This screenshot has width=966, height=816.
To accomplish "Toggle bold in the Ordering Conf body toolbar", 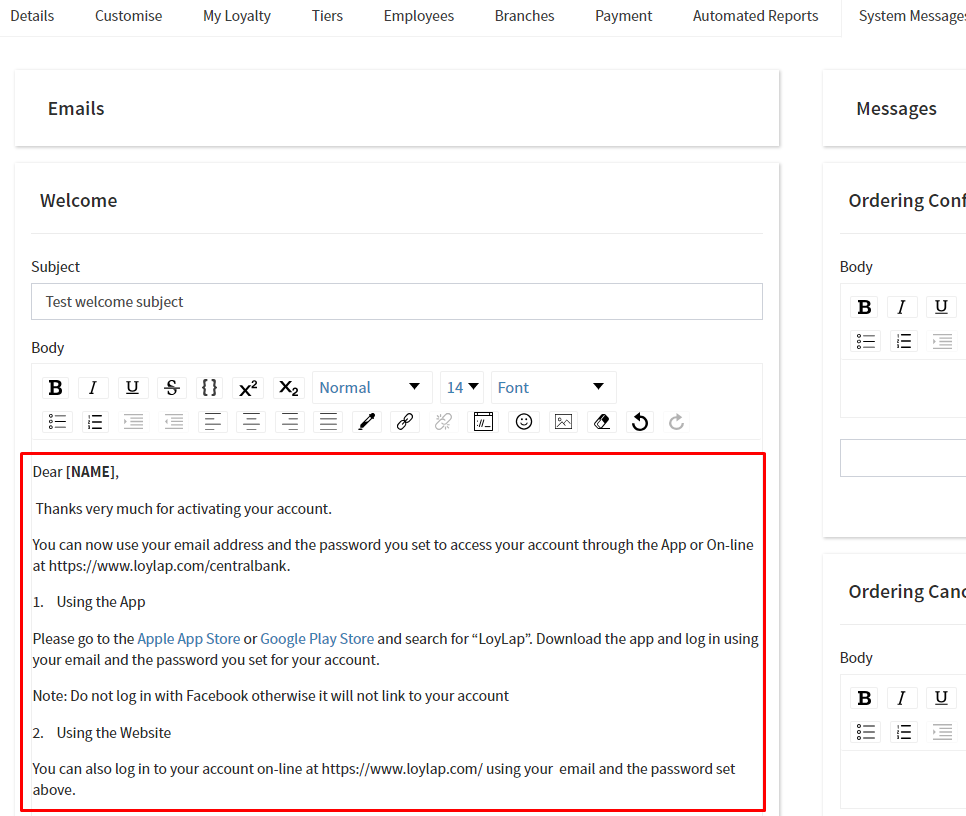I will point(864,307).
